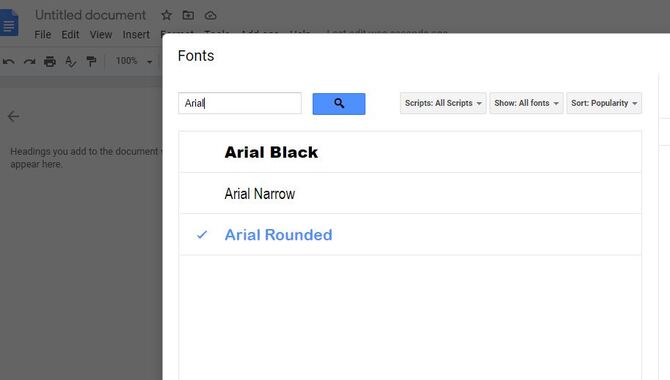This screenshot has height=380, width=670.
Task: Click the redo arrow icon
Action: [x=29, y=62]
